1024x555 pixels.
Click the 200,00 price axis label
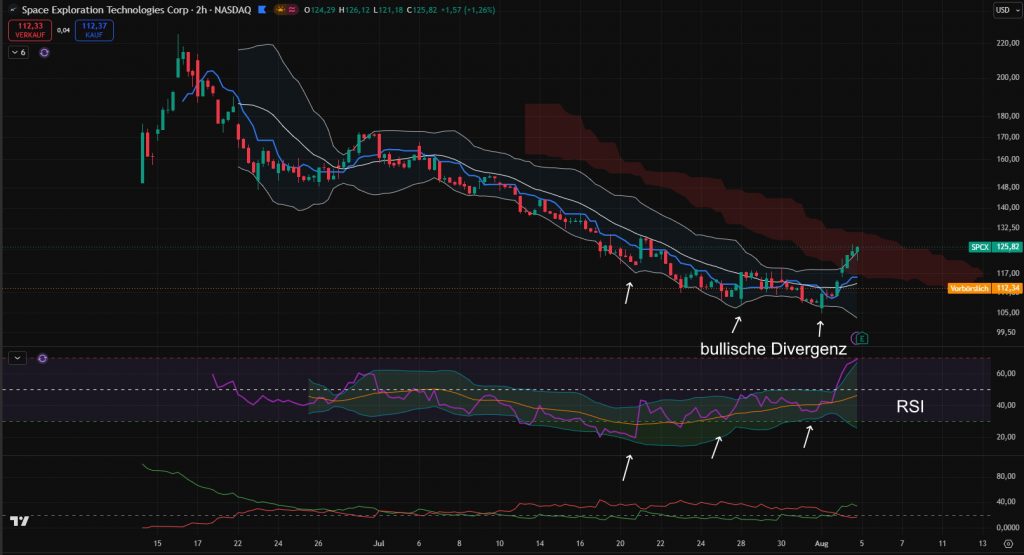[x=1008, y=77]
